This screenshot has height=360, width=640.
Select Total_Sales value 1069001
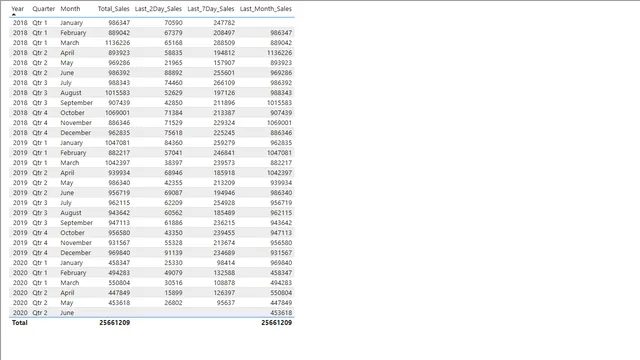[x=118, y=113]
